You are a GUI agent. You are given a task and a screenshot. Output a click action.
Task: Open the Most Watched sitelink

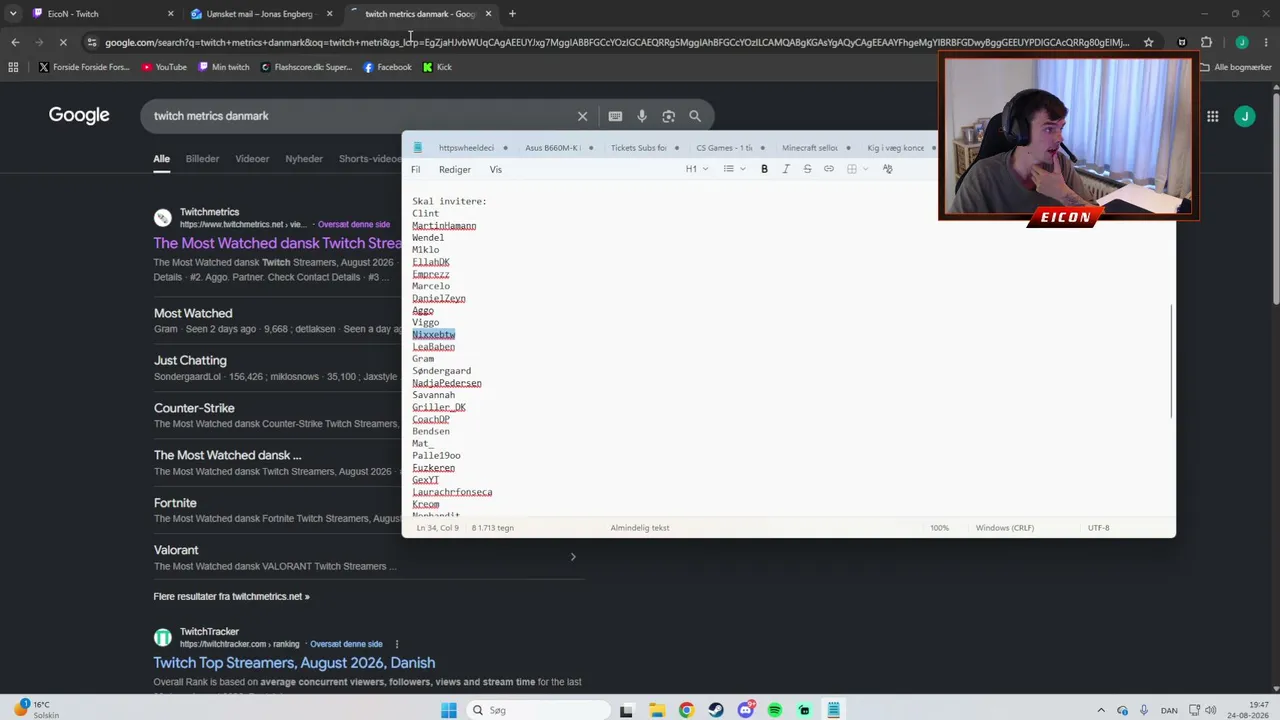[x=193, y=313]
